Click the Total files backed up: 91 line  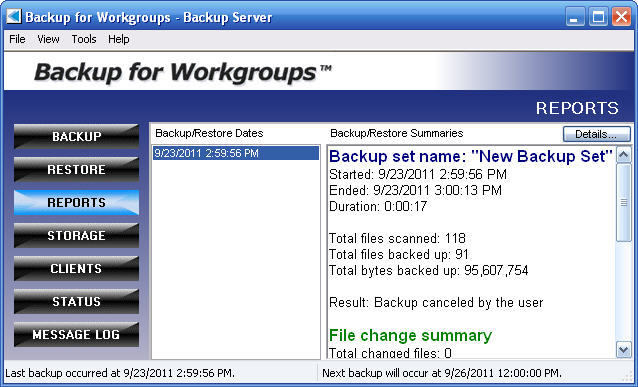(x=399, y=254)
